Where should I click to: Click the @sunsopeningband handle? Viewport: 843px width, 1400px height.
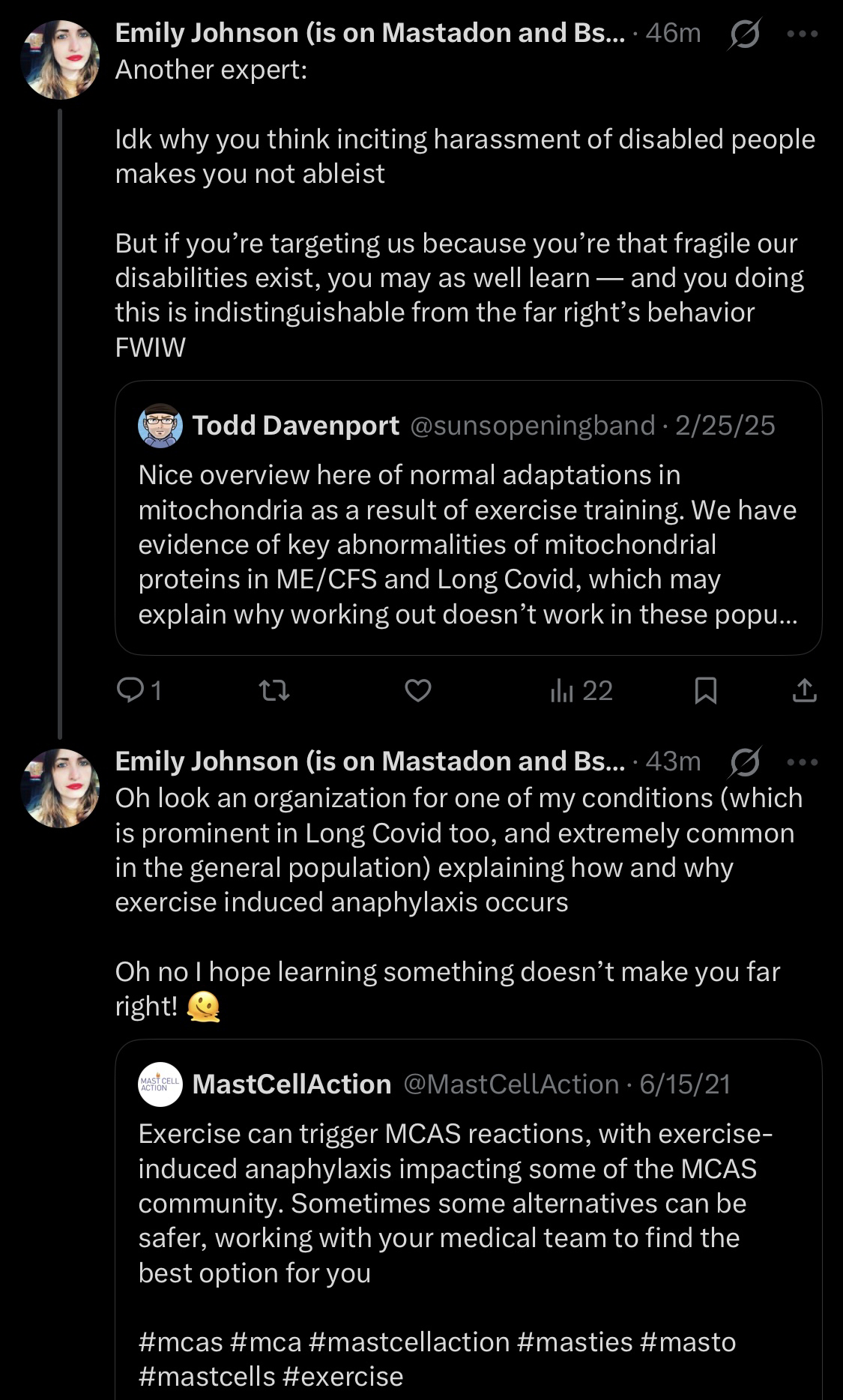click(532, 426)
